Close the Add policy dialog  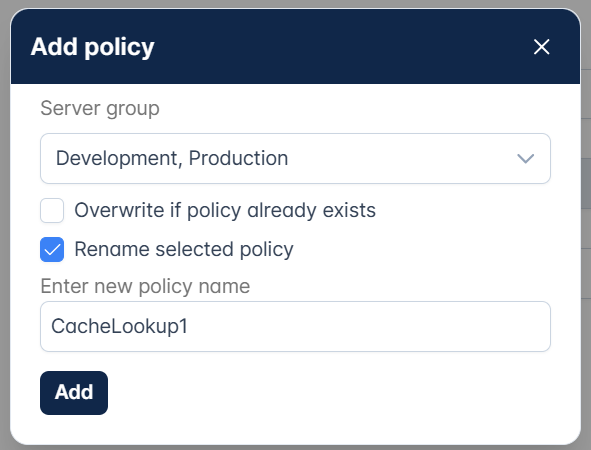(x=541, y=47)
